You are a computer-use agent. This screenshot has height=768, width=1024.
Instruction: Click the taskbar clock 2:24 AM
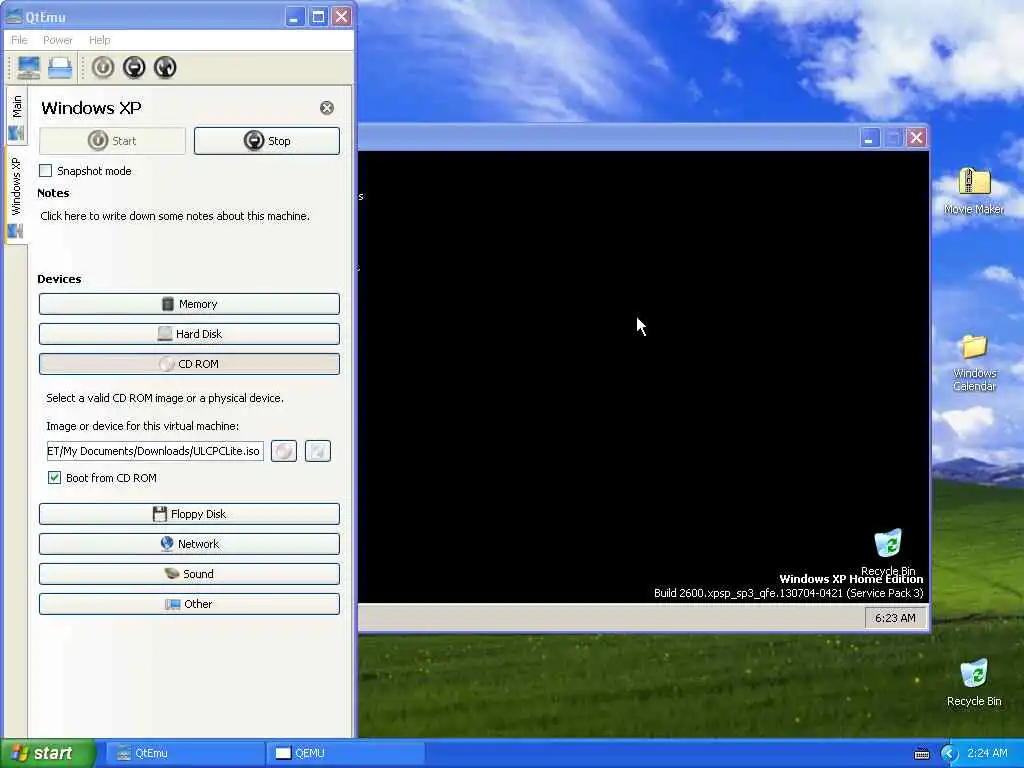(x=987, y=754)
